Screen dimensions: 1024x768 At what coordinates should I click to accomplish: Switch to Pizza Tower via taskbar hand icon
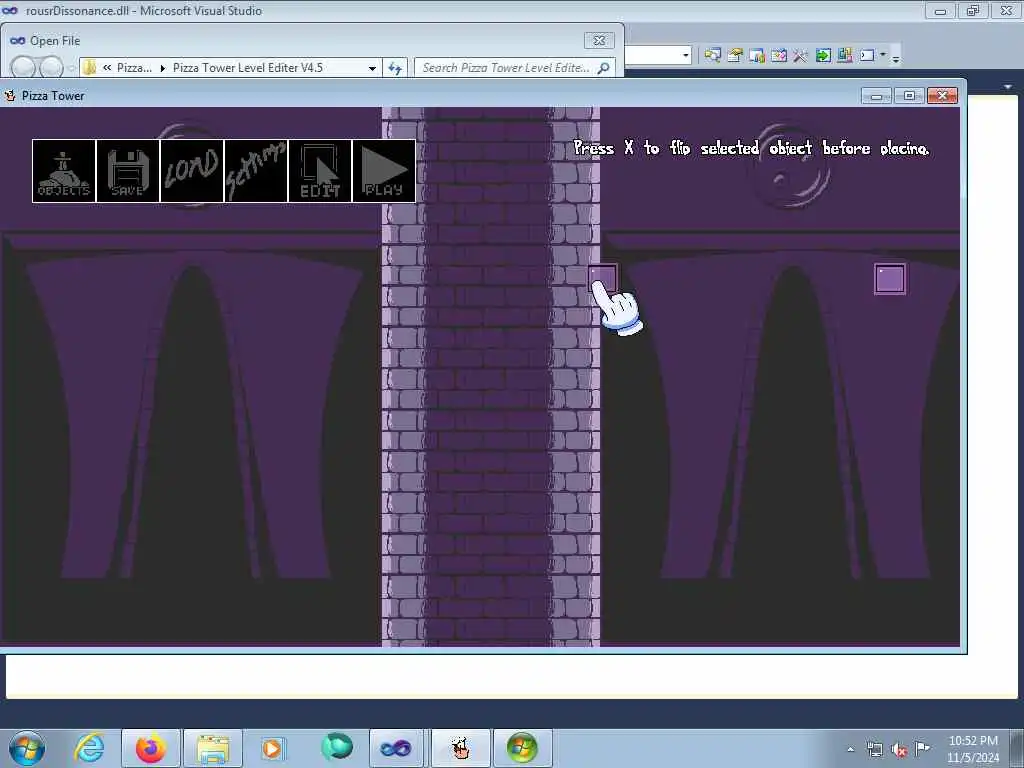[x=460, y=748]
